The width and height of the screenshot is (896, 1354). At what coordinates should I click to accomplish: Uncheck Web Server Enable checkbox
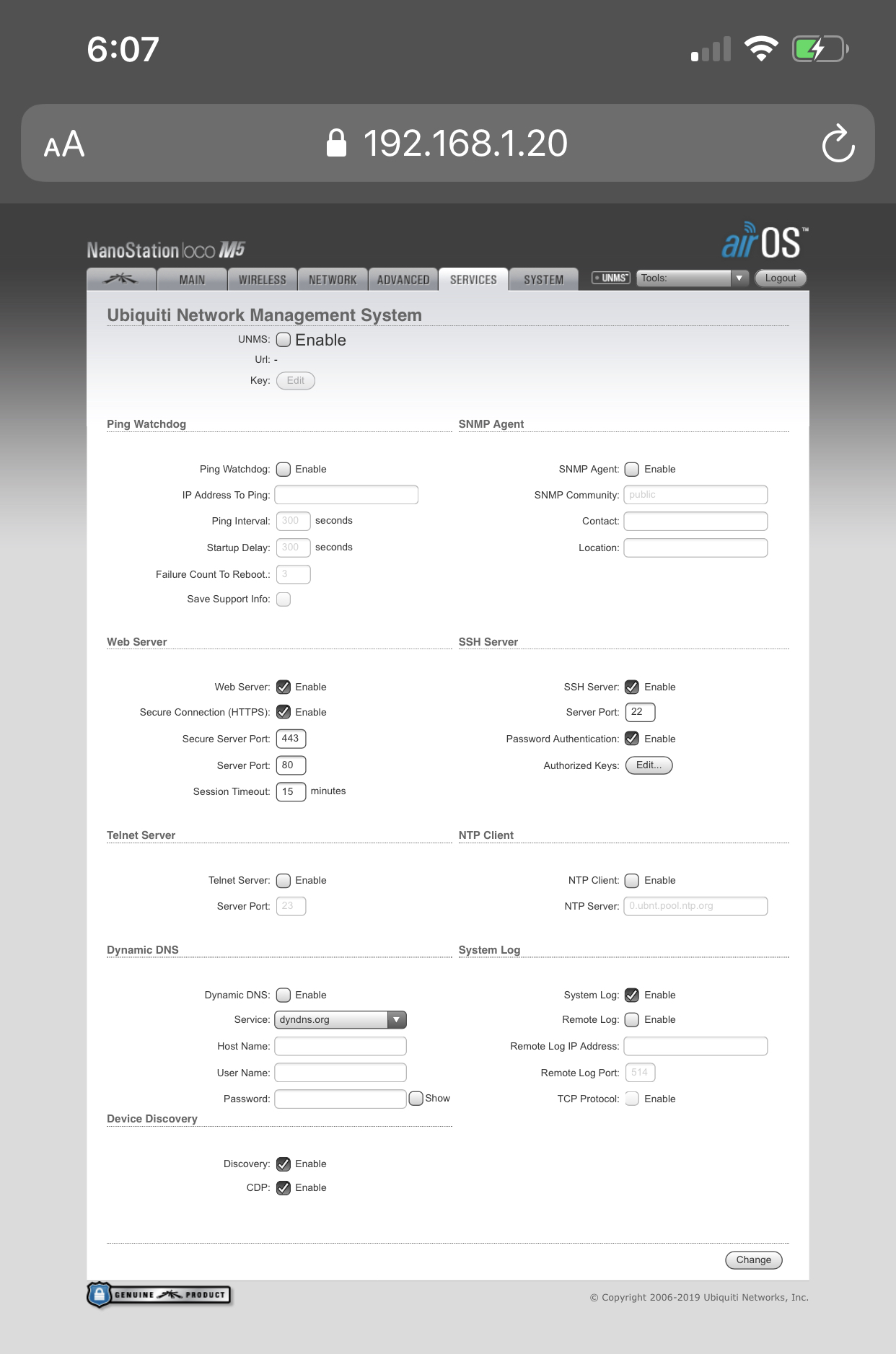click(x=284, y=687)
